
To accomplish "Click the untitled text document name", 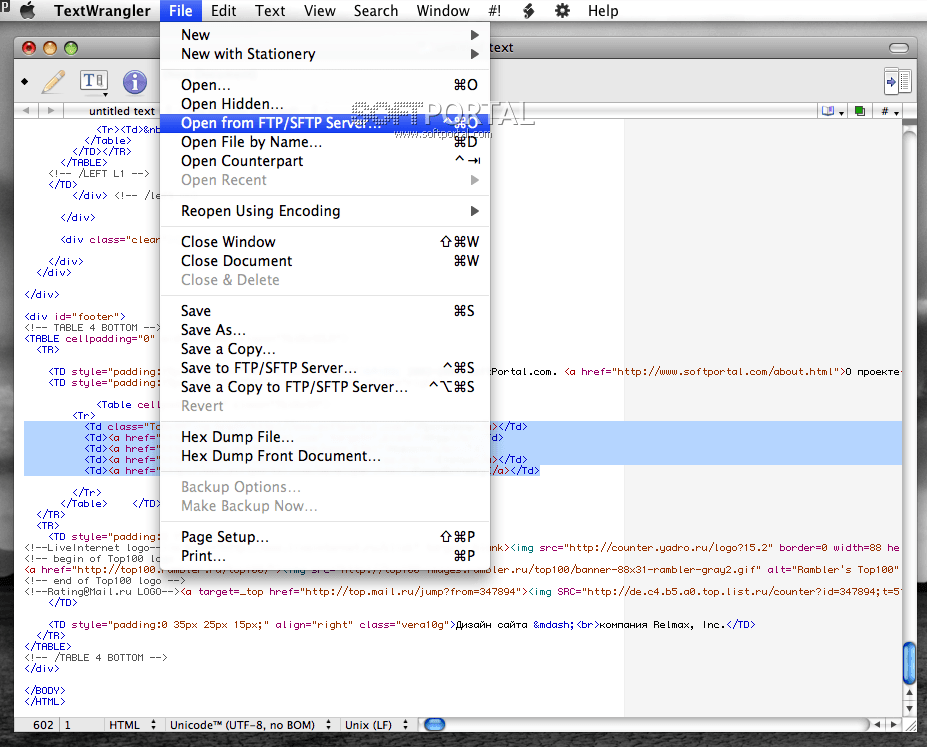I will [122, 111].
